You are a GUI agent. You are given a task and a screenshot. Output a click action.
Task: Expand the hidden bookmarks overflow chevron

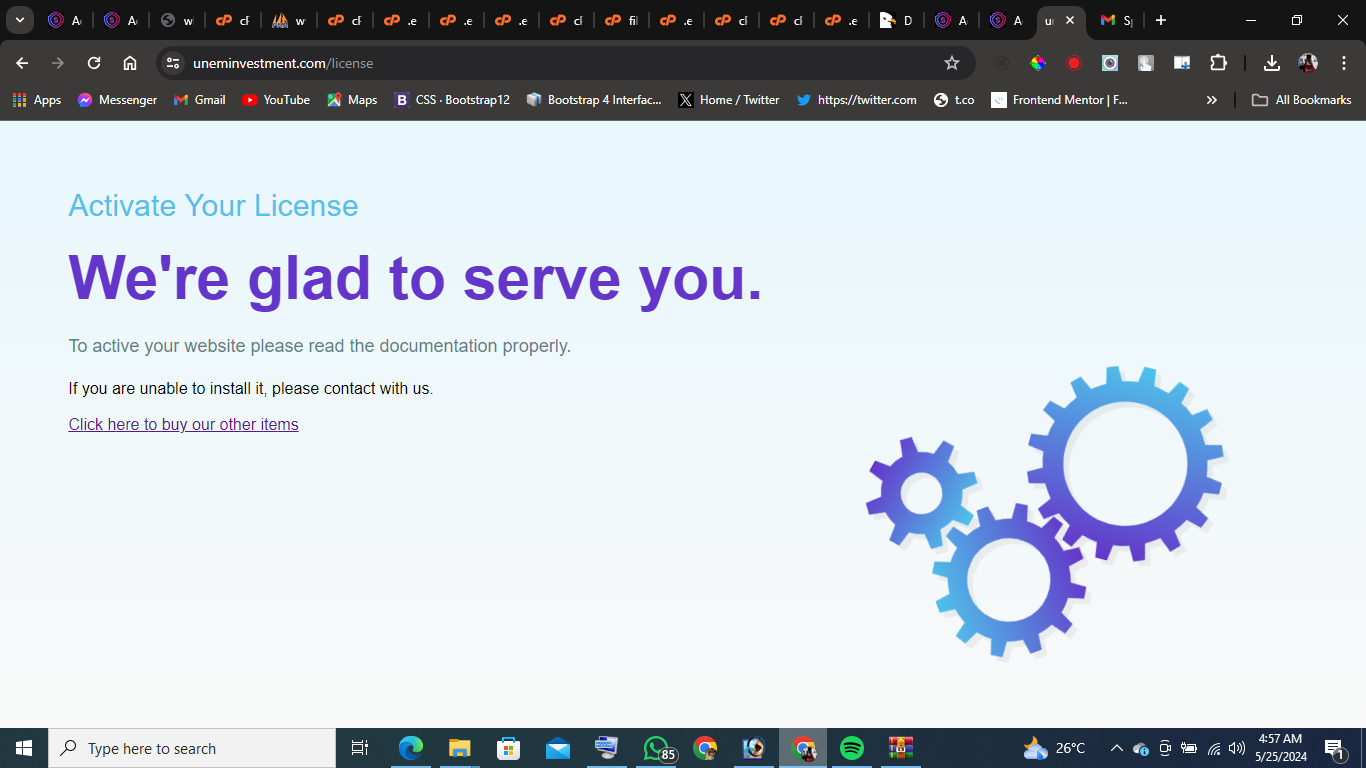1212,100
